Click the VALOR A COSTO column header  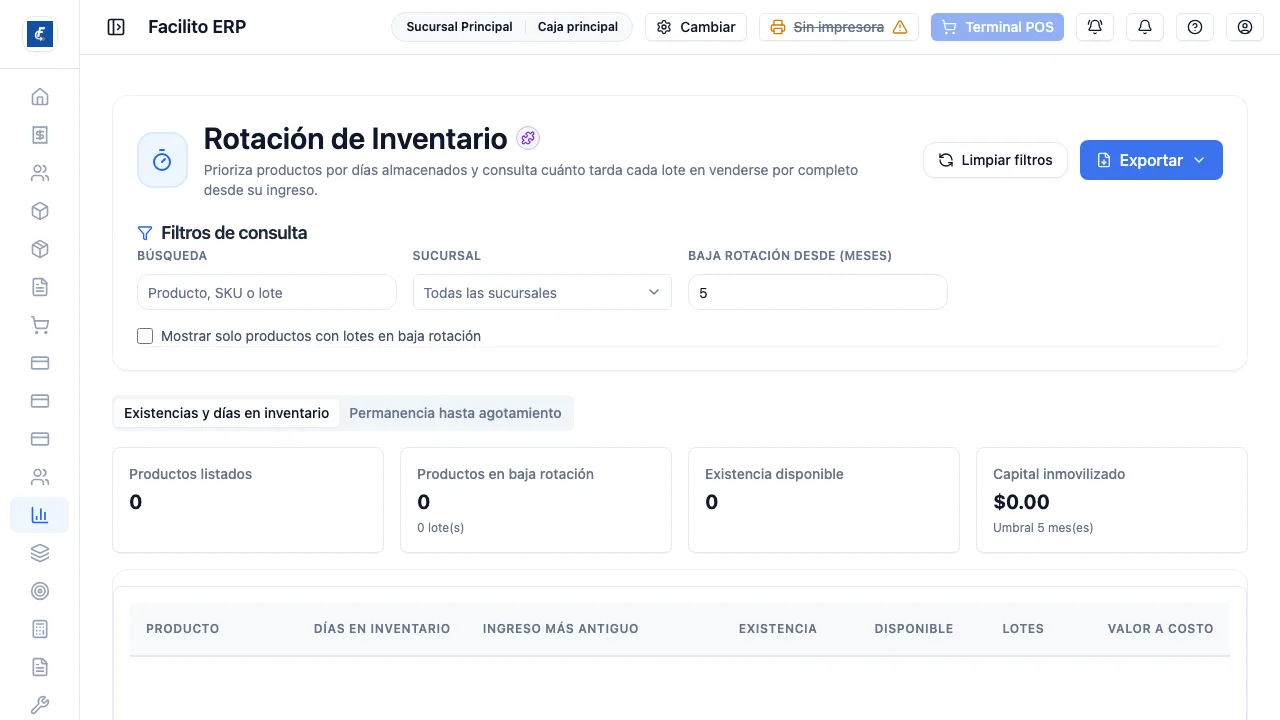tap(1161, 629)
